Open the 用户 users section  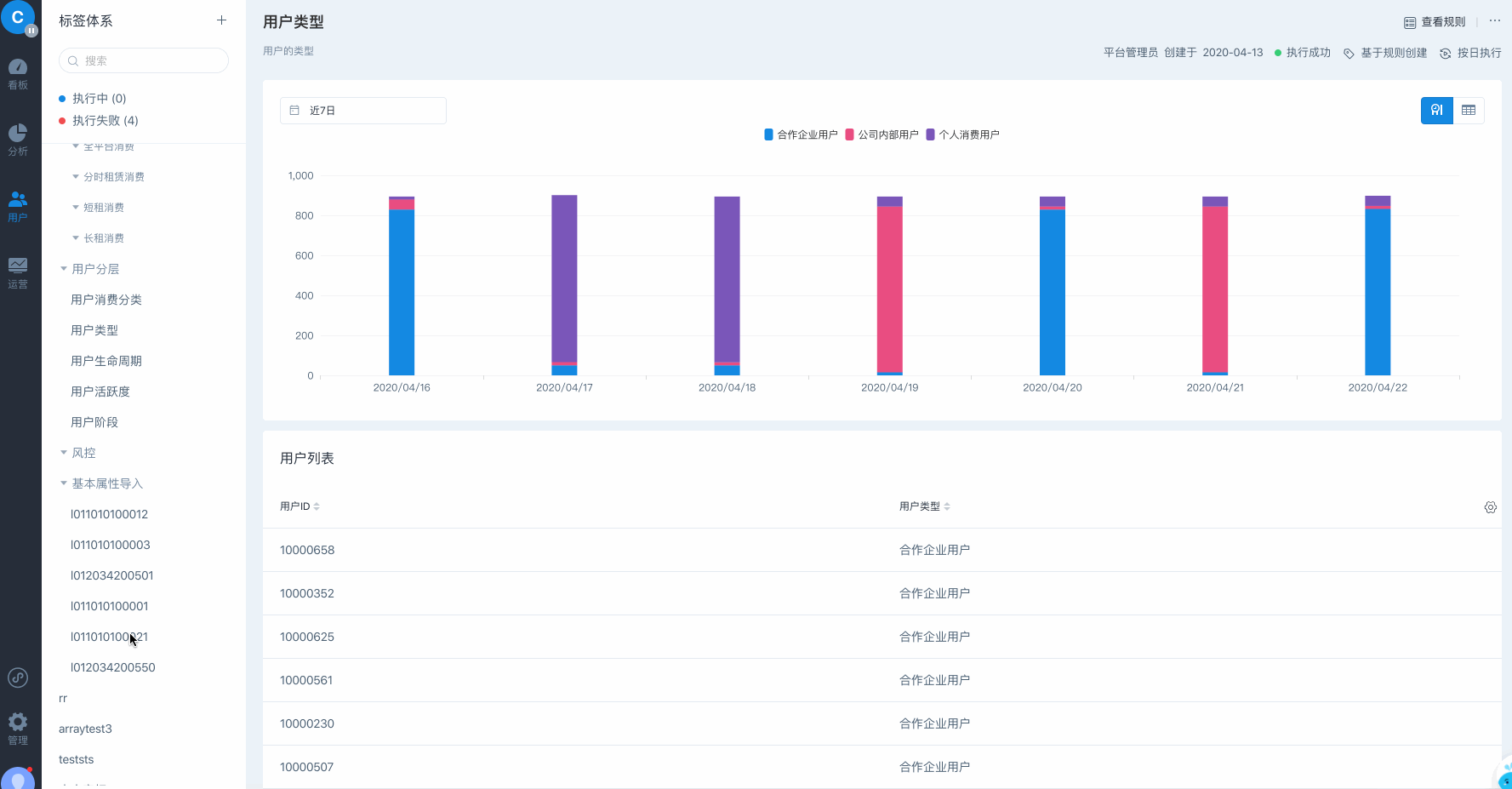(18, 207)
